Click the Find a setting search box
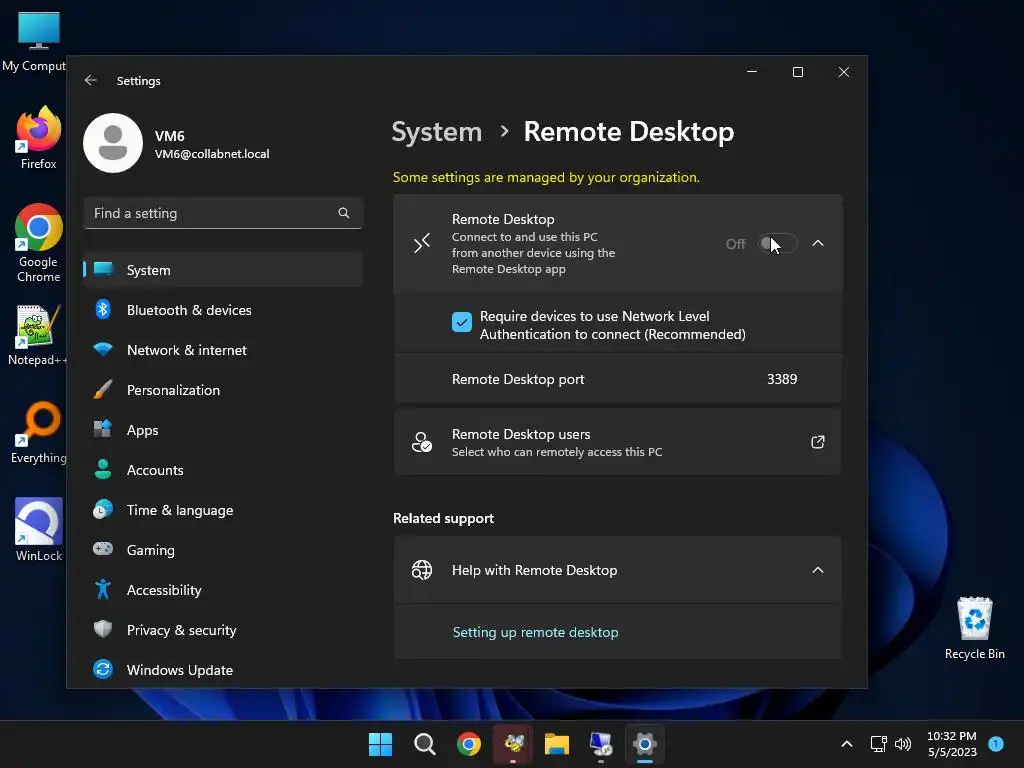The image size is (1024, 768). pyautogui.click(x=223, y=213)
